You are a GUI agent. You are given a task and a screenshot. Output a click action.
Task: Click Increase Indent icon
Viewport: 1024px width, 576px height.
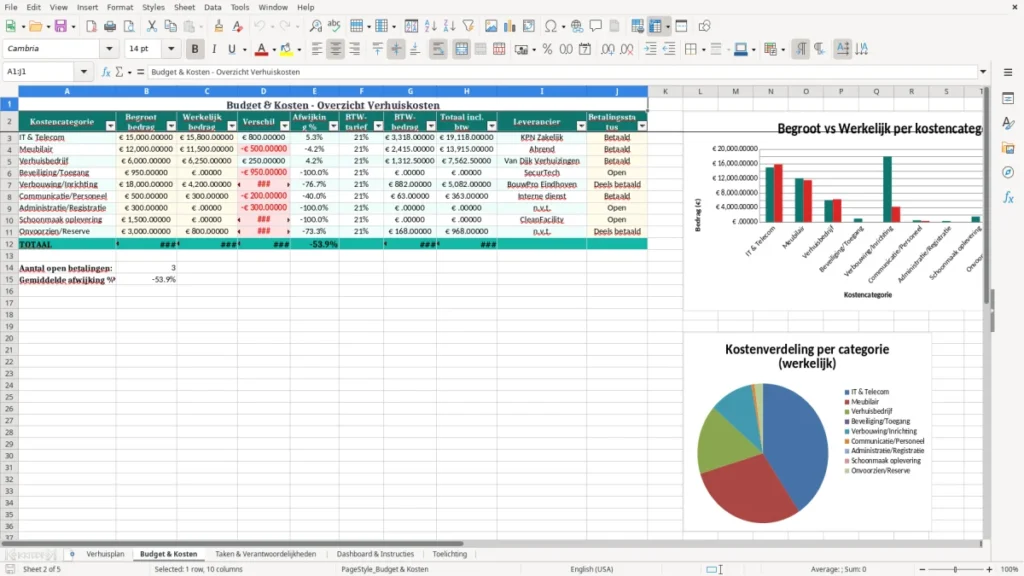pyautogui.click(x=650, y=49)
